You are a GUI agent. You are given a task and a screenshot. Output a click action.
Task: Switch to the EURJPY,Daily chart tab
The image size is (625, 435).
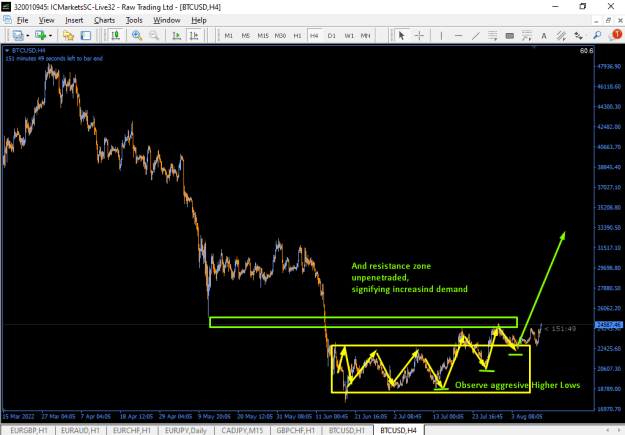click(x=186, y=430)
